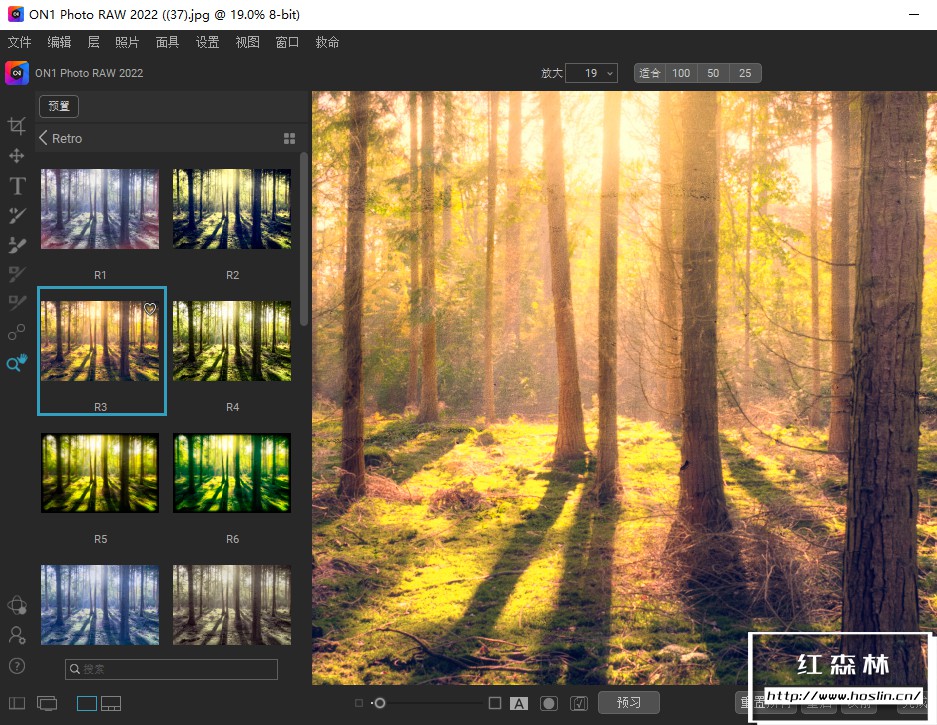Select the Text tool
The width and height of the screenshot is (937, 725).
[x=17, y=186]
